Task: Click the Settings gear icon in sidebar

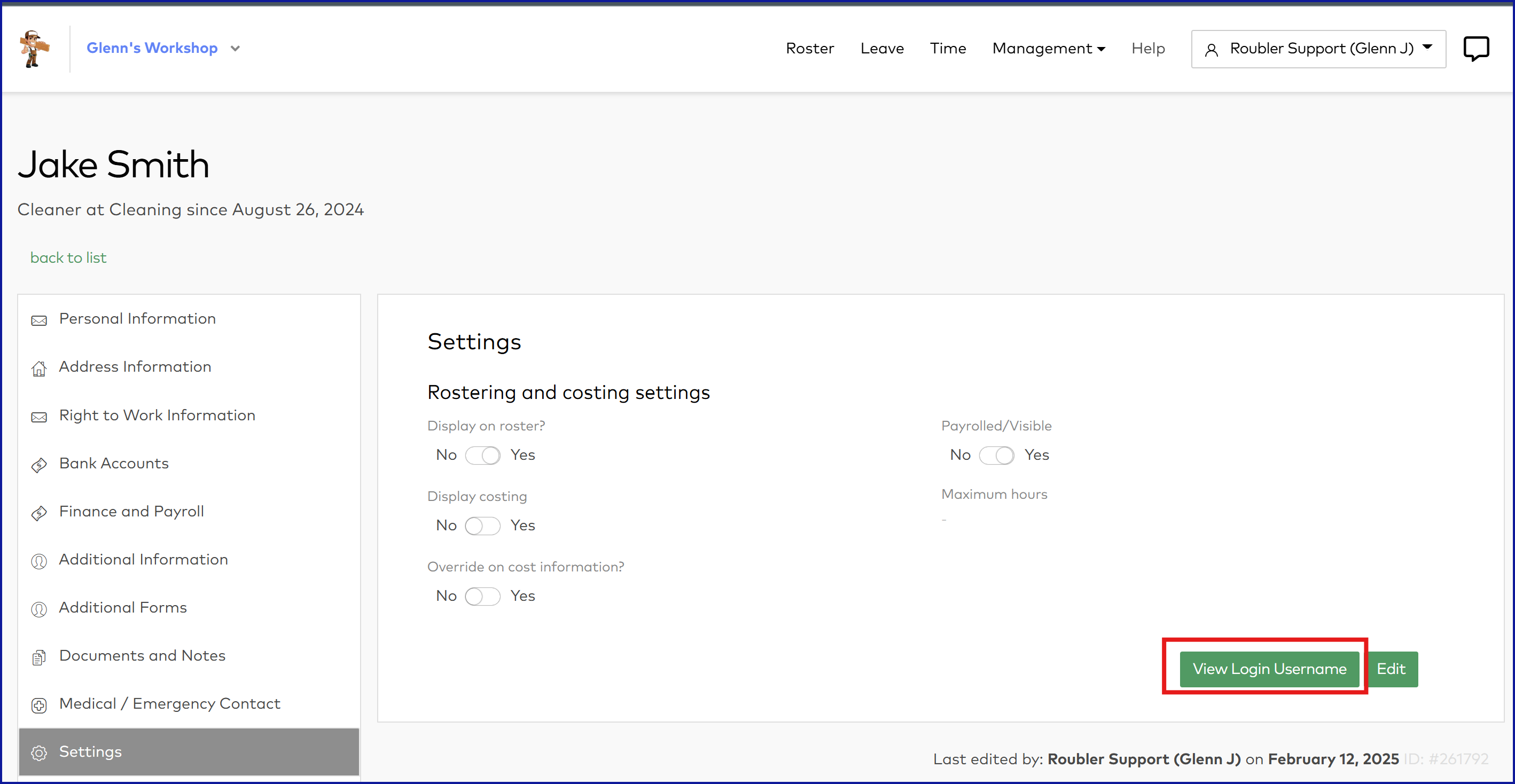Action: (x=39, y=753)
